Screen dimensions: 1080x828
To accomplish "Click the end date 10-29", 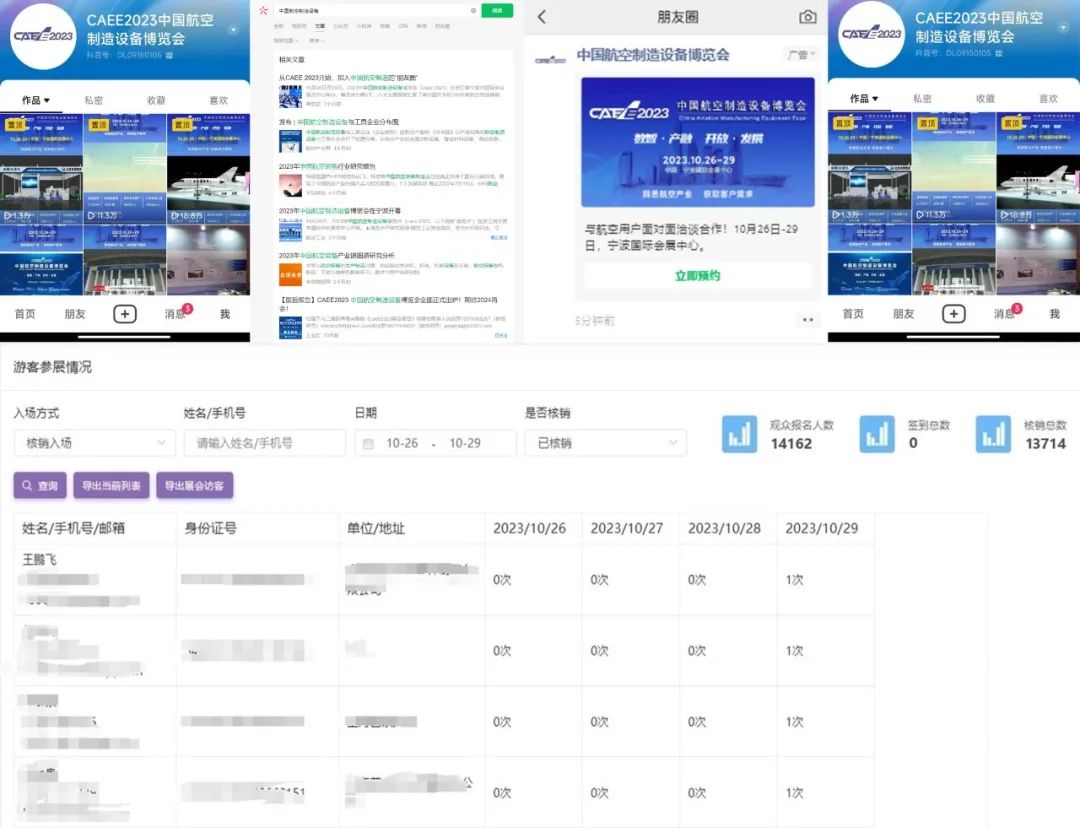I will click(465, 443).
